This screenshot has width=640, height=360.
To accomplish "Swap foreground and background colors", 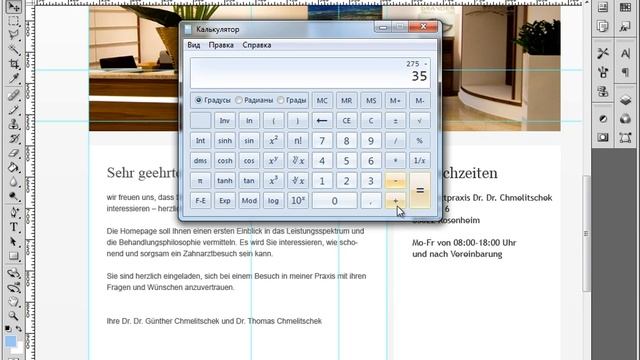I will (19, 329).
